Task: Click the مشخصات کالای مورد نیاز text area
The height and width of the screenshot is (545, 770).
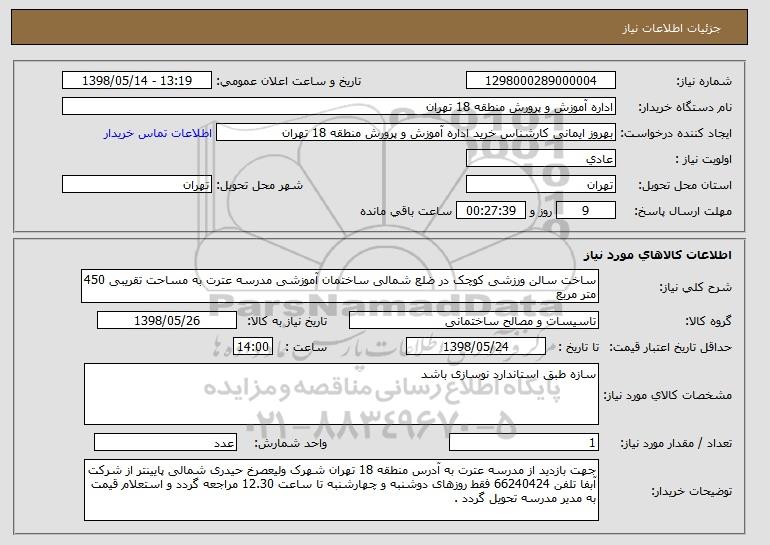Action: (x=341, y=394)
